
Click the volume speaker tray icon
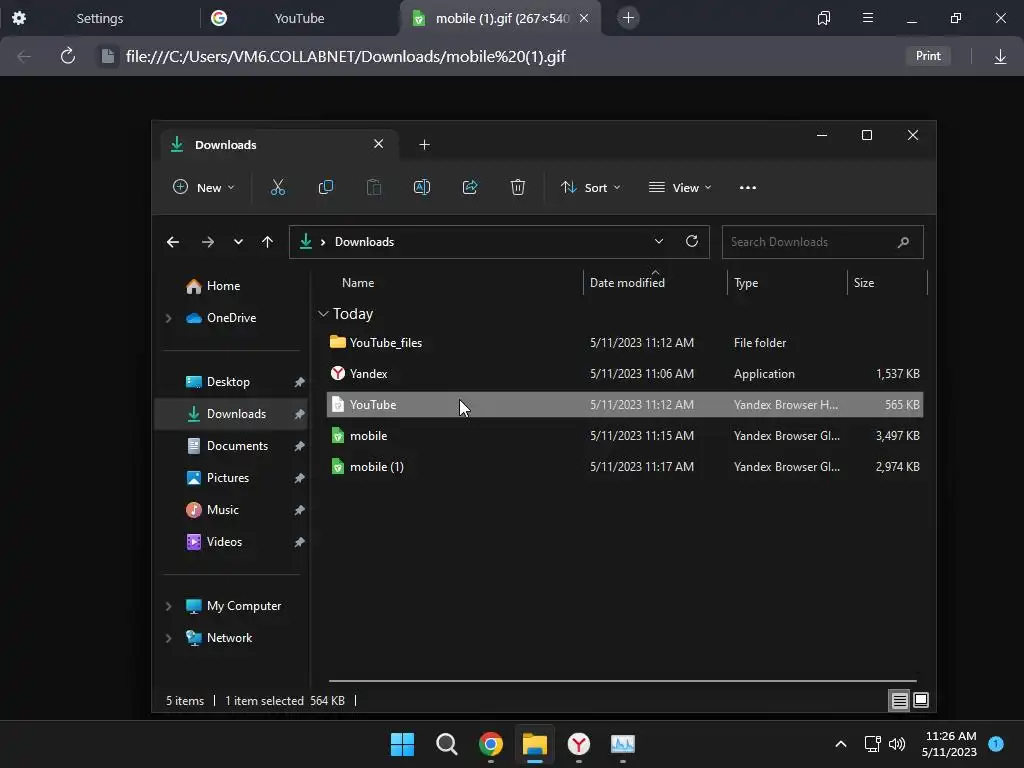point(897,744)
